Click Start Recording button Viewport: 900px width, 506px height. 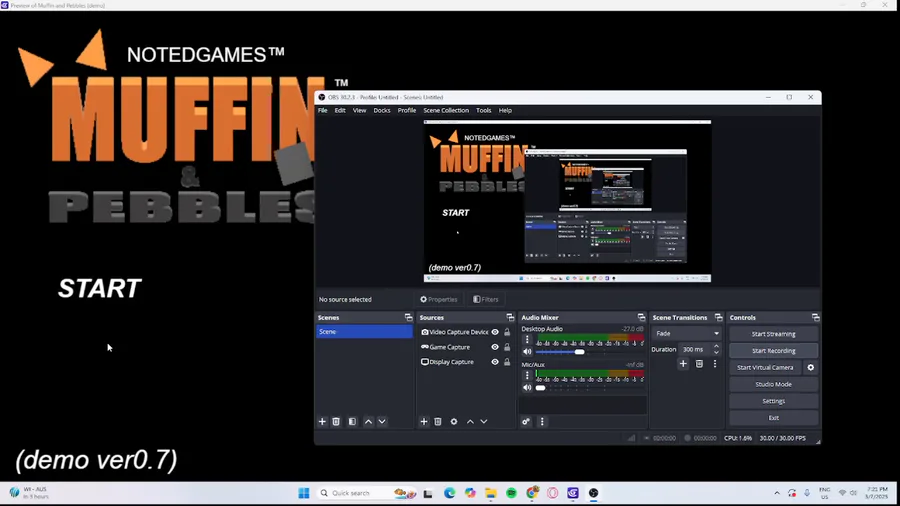coord(773,351)
